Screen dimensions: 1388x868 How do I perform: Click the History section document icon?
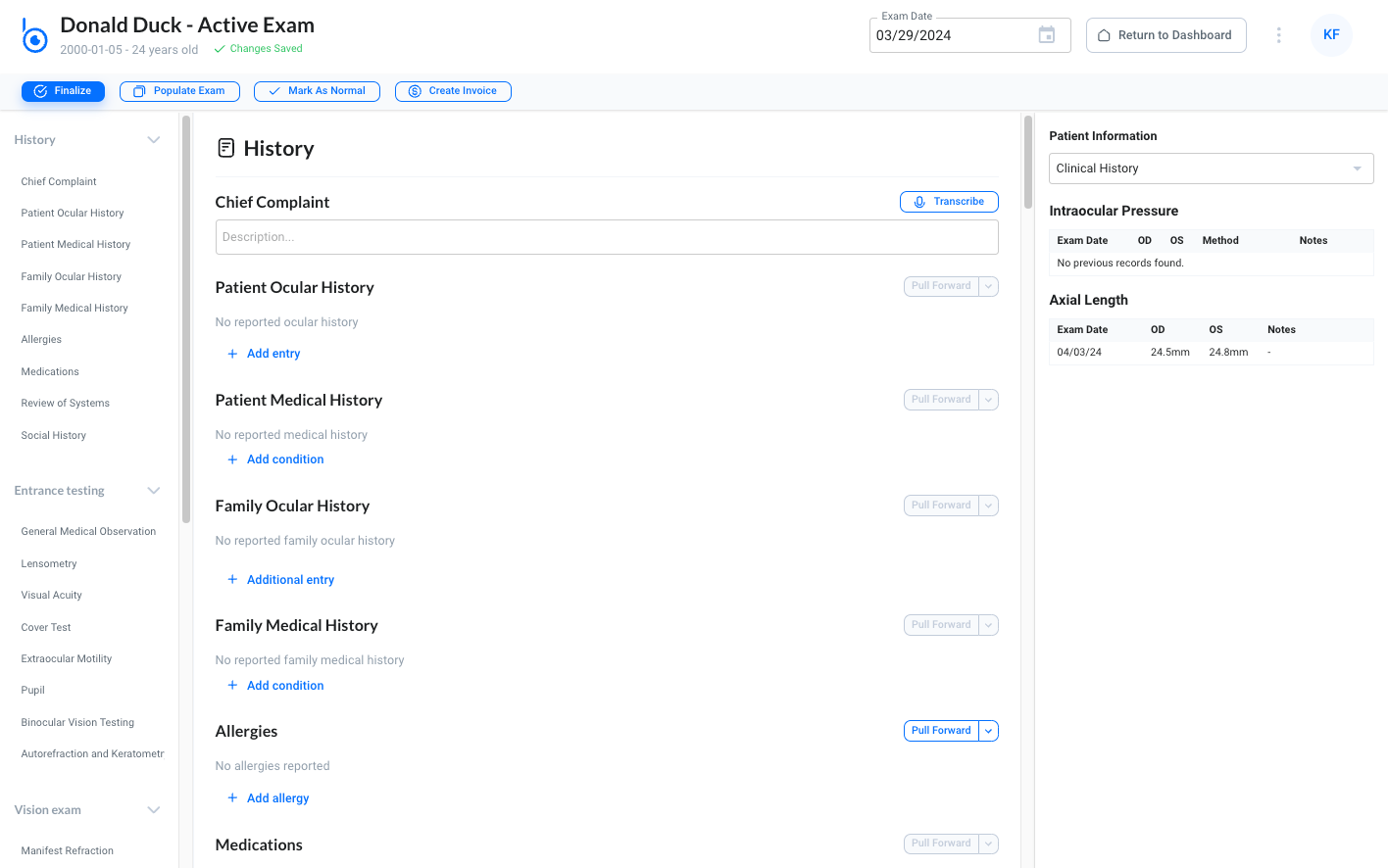(226, 148)
